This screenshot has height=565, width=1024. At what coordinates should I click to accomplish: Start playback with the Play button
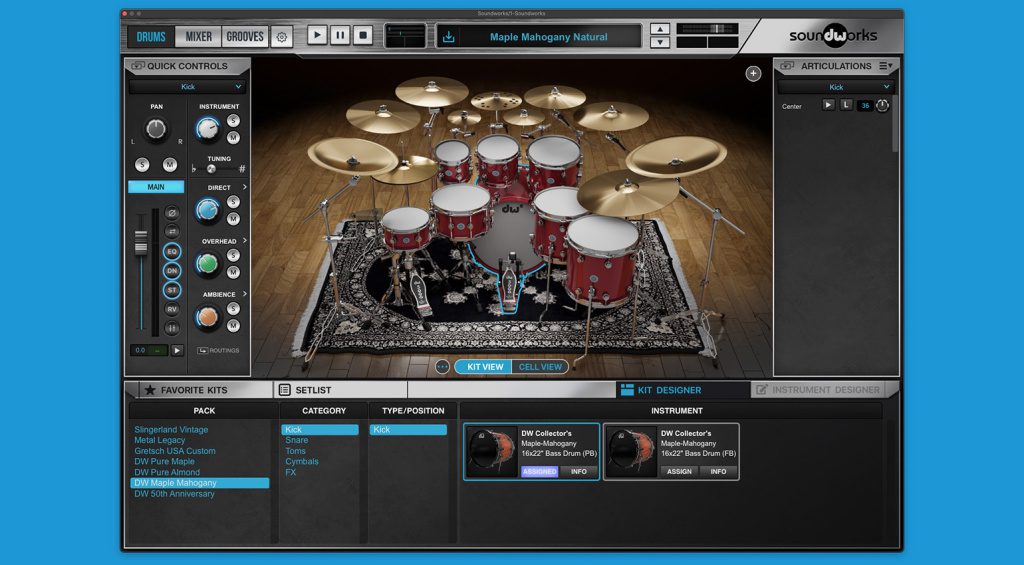[x=317, y=35]
